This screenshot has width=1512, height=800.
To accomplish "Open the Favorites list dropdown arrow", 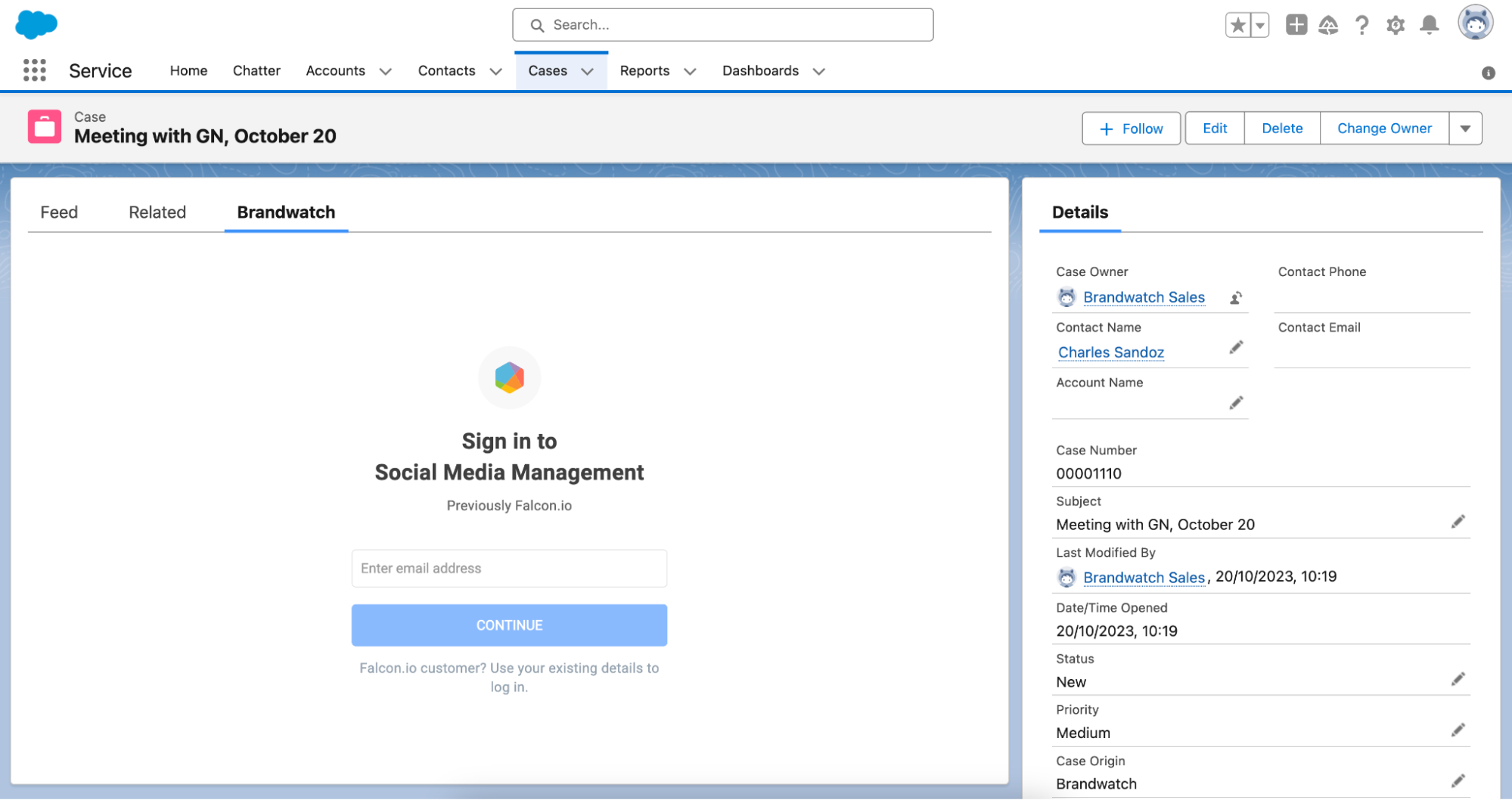I will pyautogui.click(x=1260, y=25).
